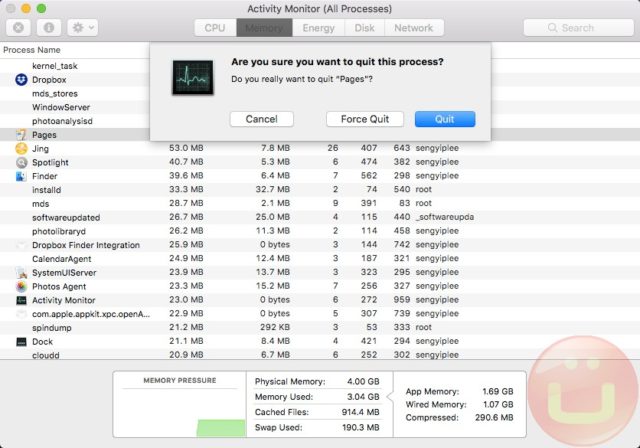
Task: Click the Cached Files 914.4 MB value
Action: [x=360, y=412]
